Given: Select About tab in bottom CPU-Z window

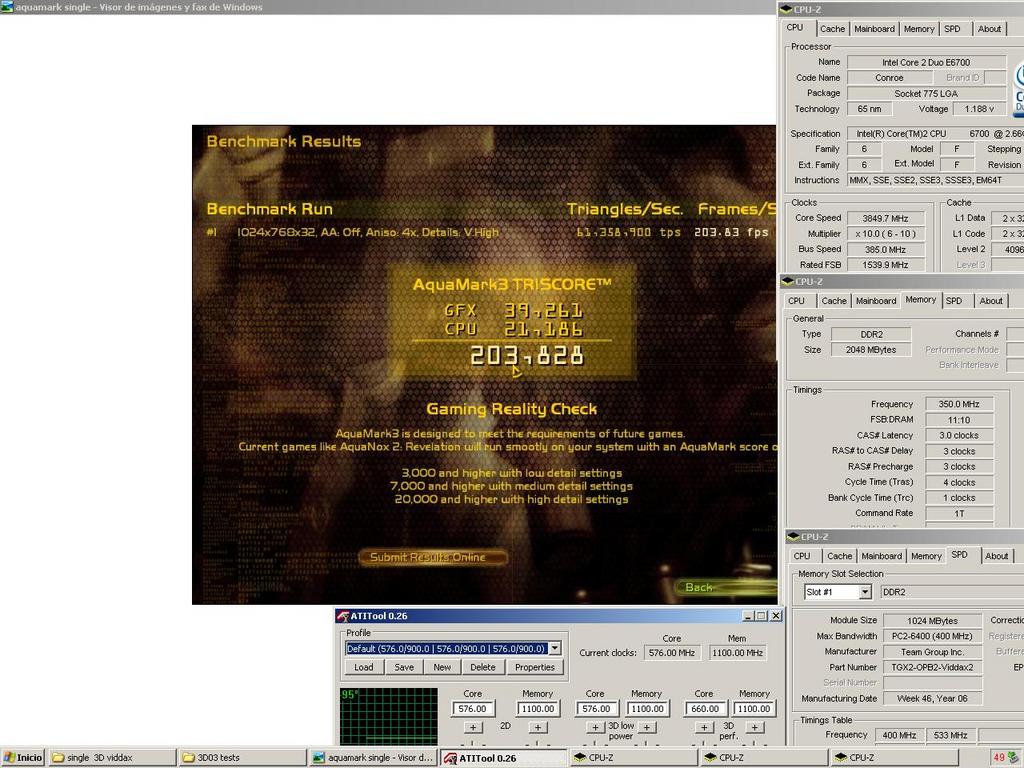Looking at the screenshot, I should pos(997,556).
